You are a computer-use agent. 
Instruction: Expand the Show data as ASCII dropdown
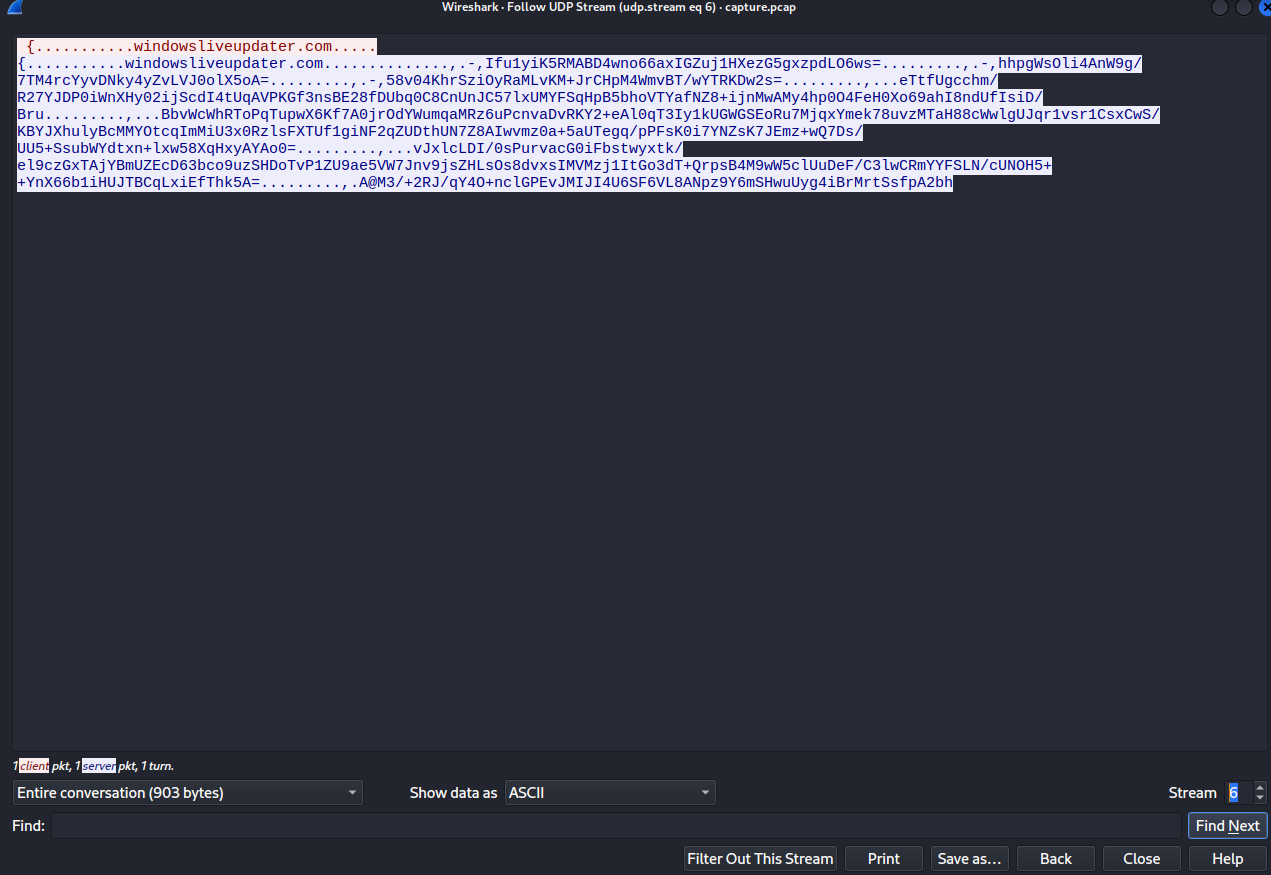(610, 793)
